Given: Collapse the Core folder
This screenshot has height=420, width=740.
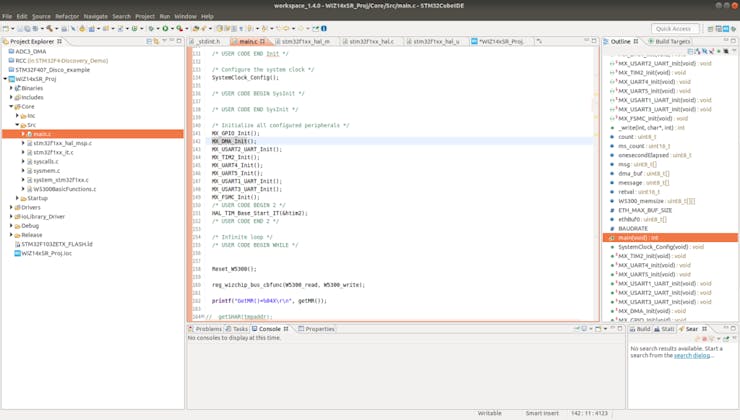Looking at the screenshot, I should pyautogui.click(x=11, y=107).
